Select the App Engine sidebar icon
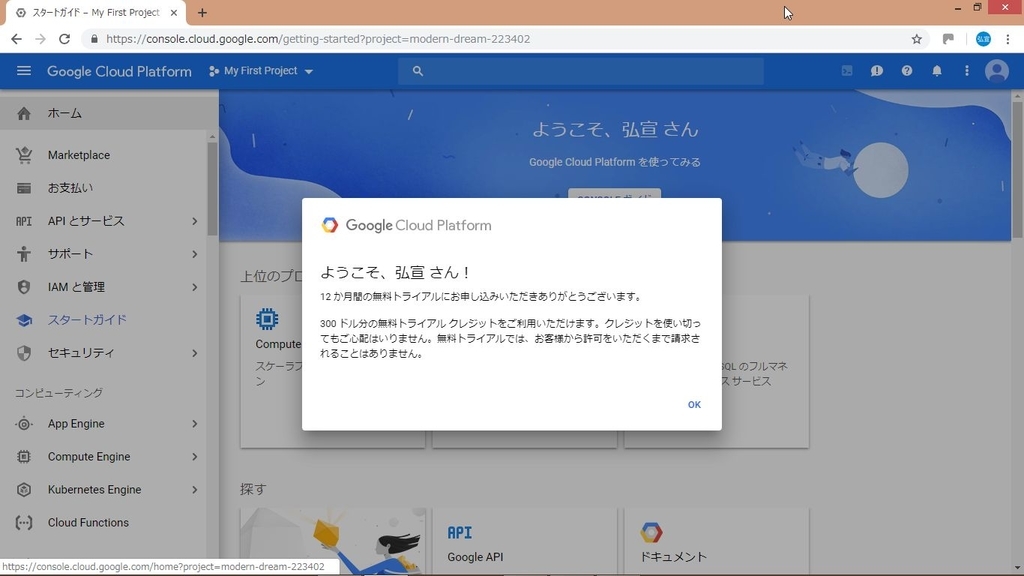 [22, 423]
